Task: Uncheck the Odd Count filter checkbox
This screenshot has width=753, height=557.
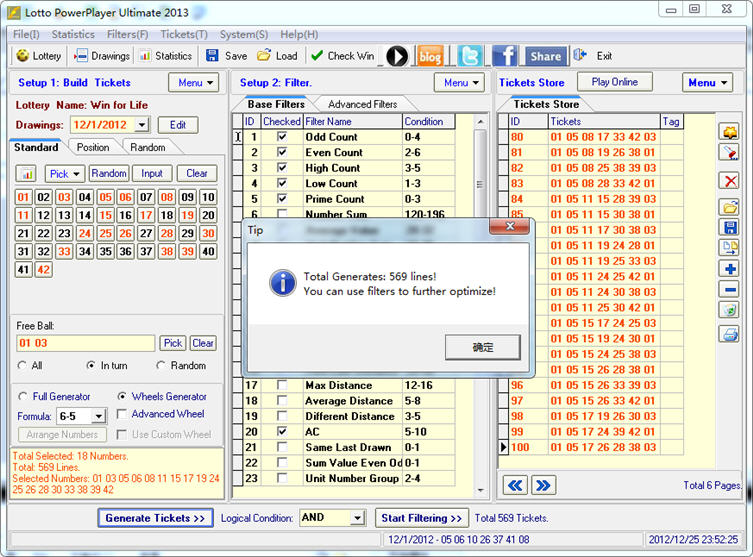Action: 282,137
